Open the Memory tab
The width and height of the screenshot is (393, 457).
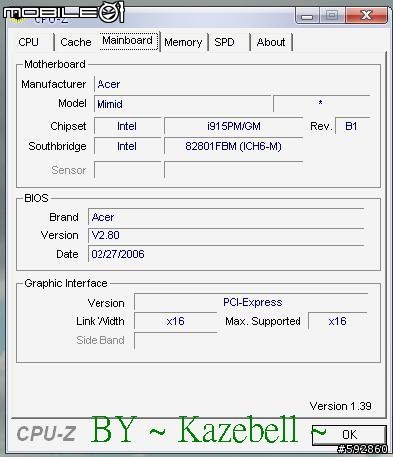183,42
